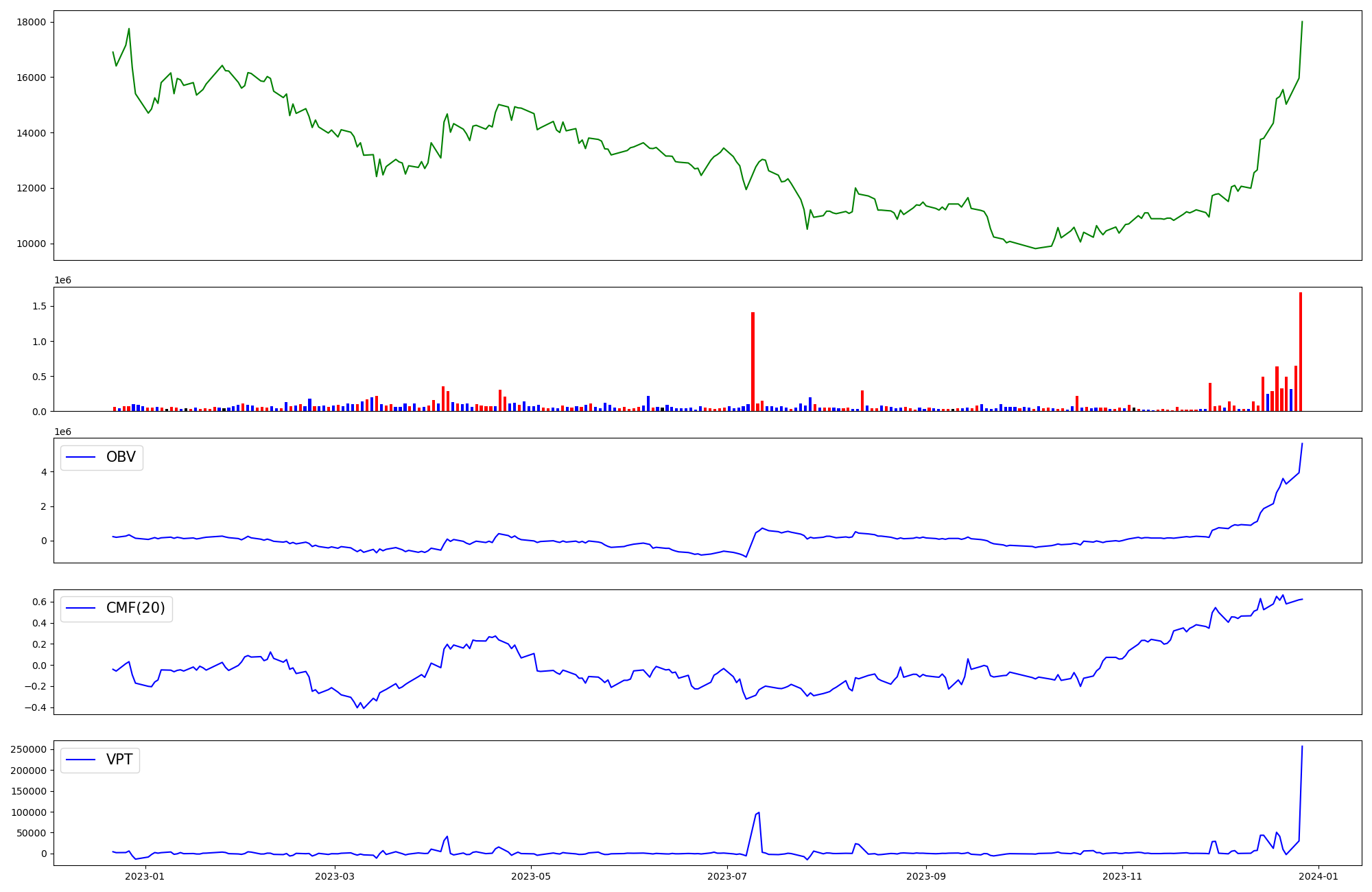Click the 0.6 CMF axis tick label
This screenshot has height=892, width=1372.
pos(38,602)
